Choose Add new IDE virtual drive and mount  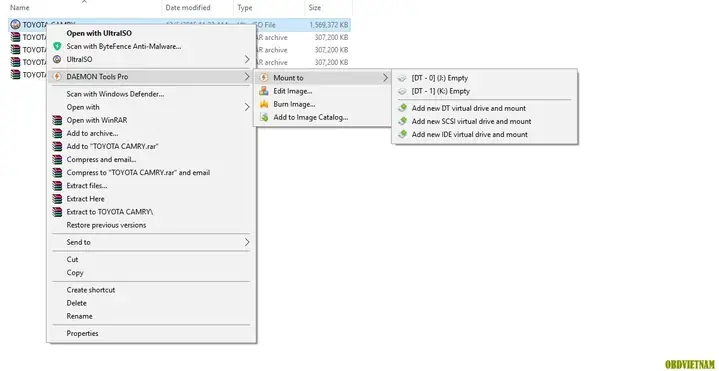(x=470, y=134)
